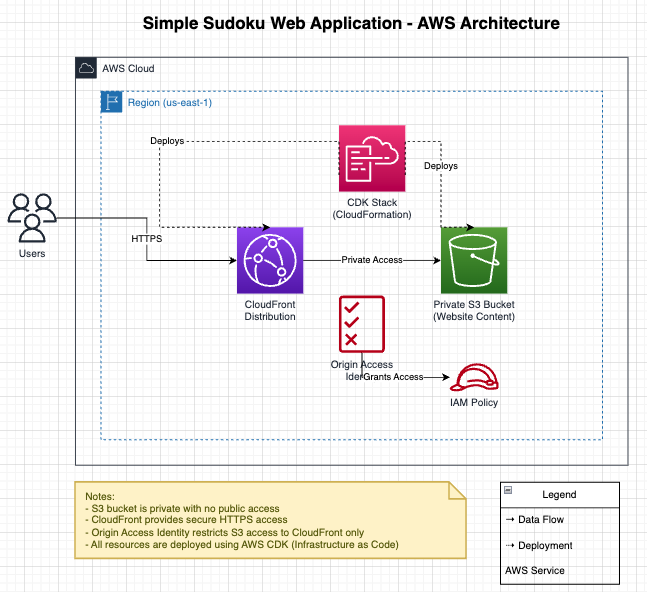The width and height of the screenshot is (647, 592).
Task: Click the 'IAM Policy' caption
Action: (x=474, y=402)
